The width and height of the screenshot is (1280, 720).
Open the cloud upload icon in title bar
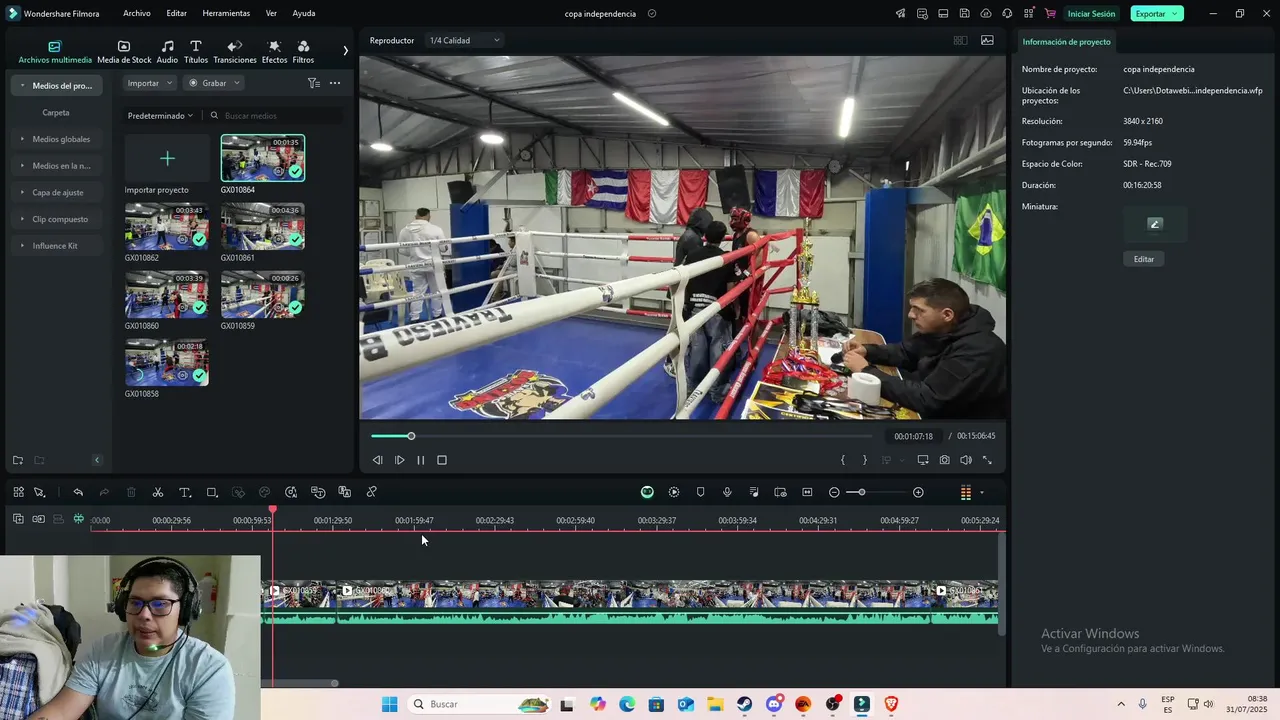tap(986, 14)
